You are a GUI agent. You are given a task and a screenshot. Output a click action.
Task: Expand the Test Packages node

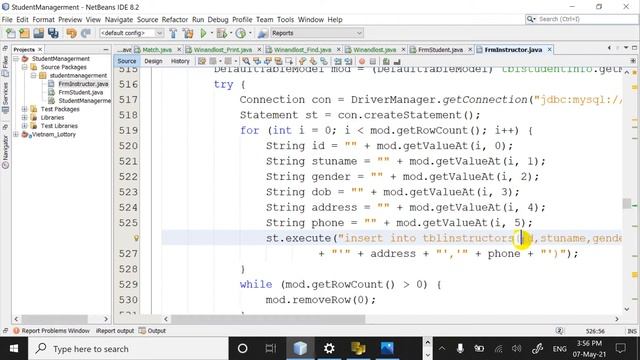[24, 109]
